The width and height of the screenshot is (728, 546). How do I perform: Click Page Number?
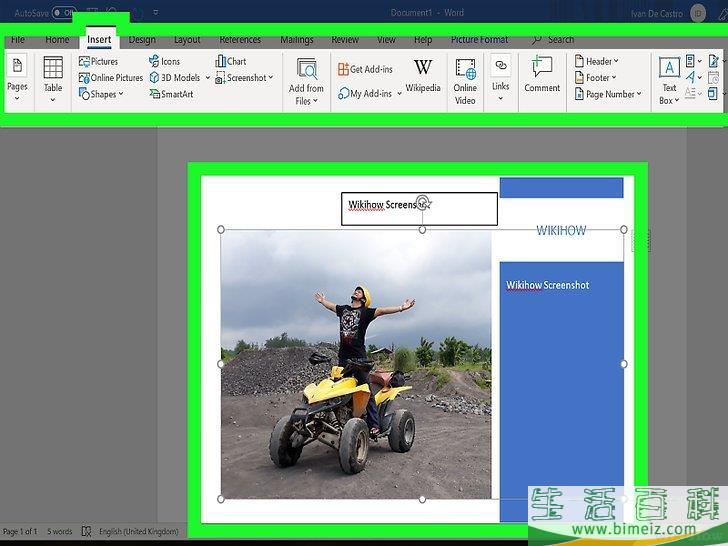pyautogui.click(x=608, y=94)
